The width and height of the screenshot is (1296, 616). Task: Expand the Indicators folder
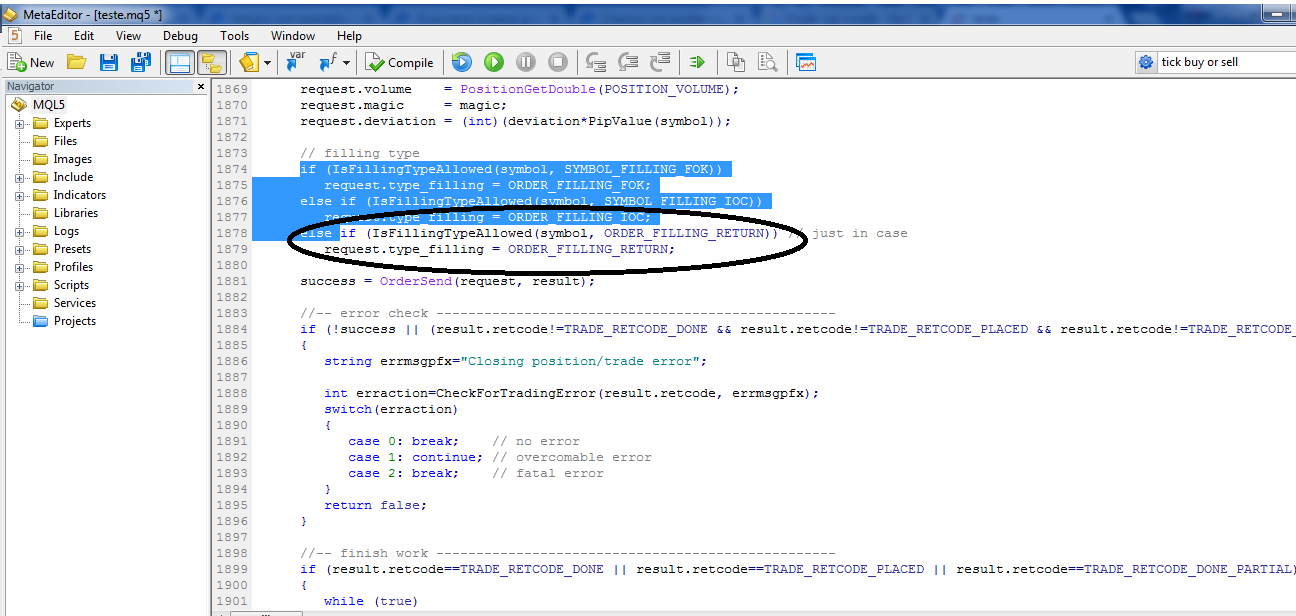point(20,196)
